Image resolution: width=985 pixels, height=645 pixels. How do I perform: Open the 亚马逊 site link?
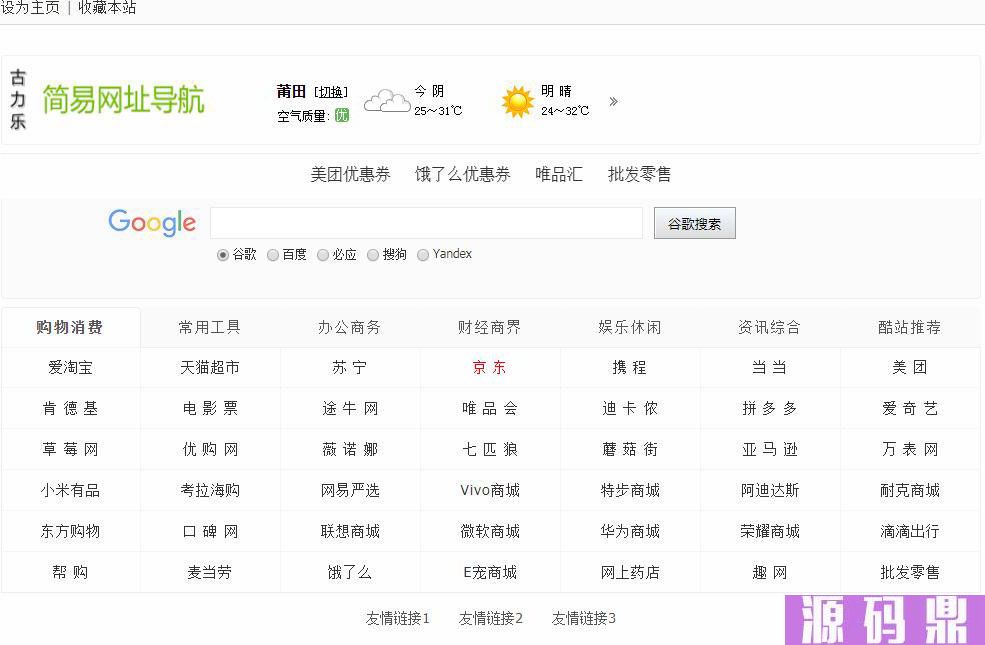(770, 449)
